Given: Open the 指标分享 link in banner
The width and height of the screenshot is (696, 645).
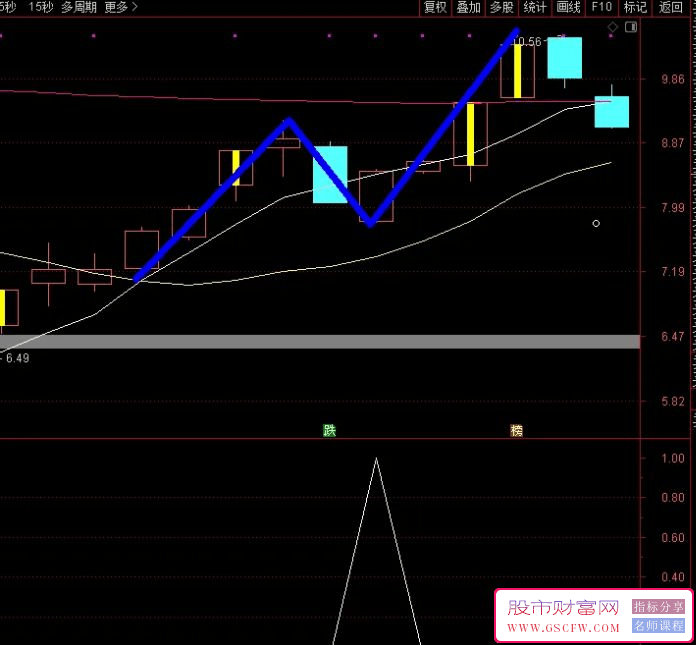Looking at the screenshot, I should (659, 606).
